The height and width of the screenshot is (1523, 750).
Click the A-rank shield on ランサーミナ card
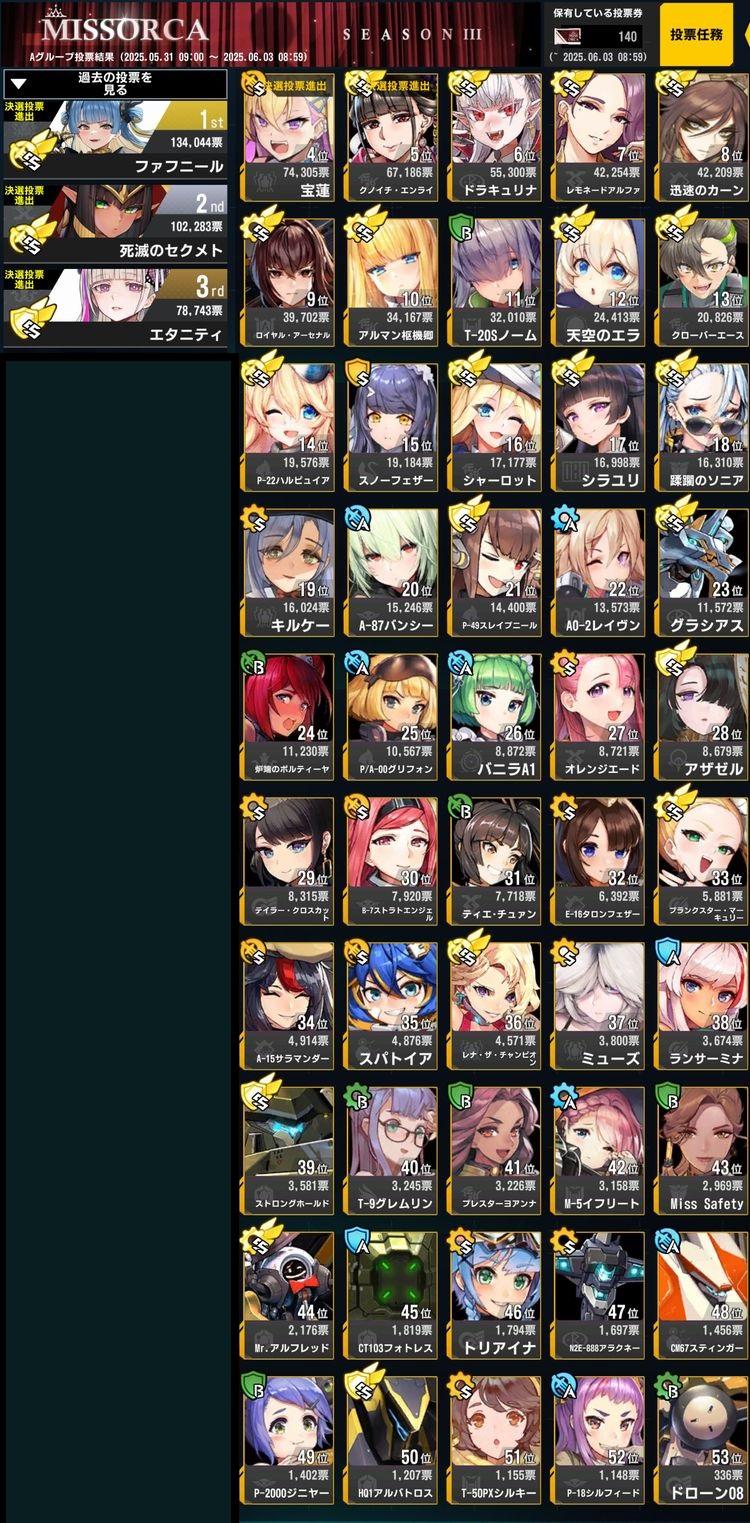(669, 954)
